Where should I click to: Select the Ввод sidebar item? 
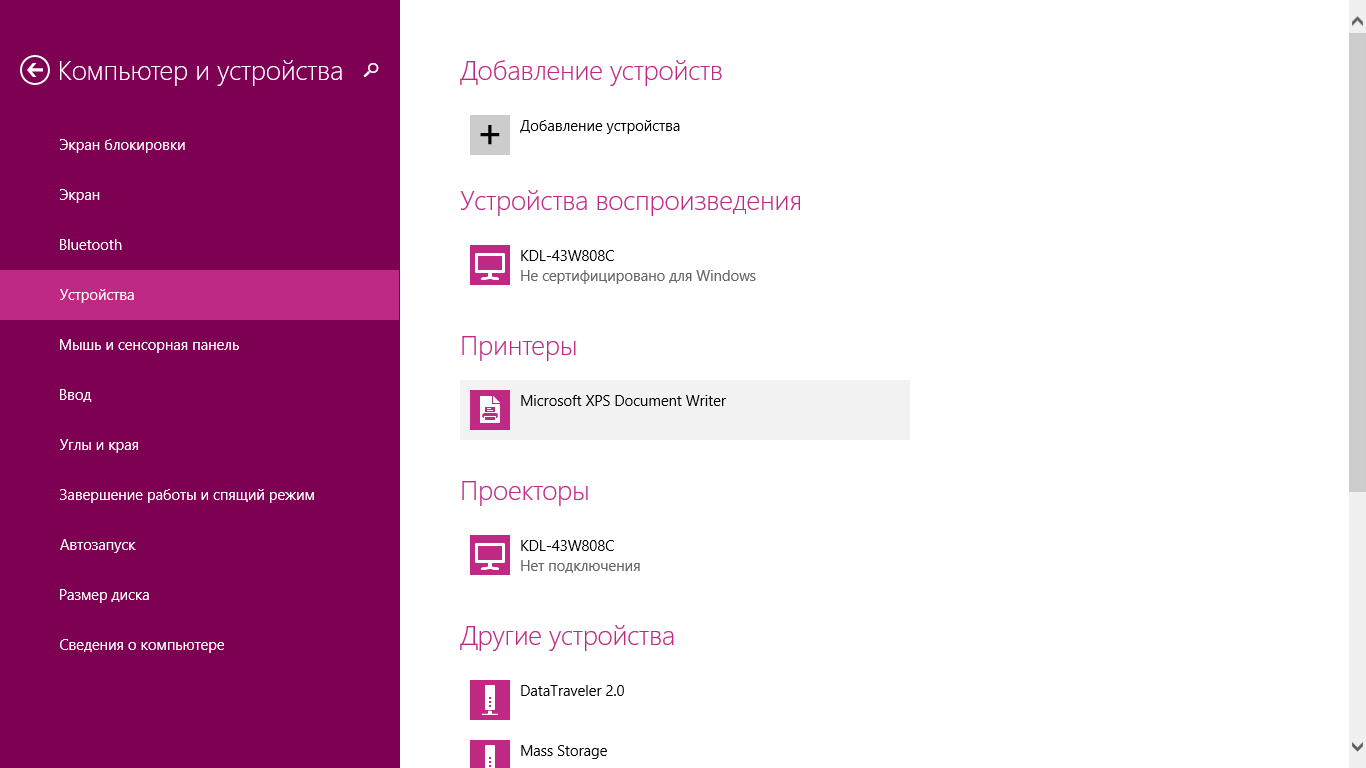coord(74,394)
